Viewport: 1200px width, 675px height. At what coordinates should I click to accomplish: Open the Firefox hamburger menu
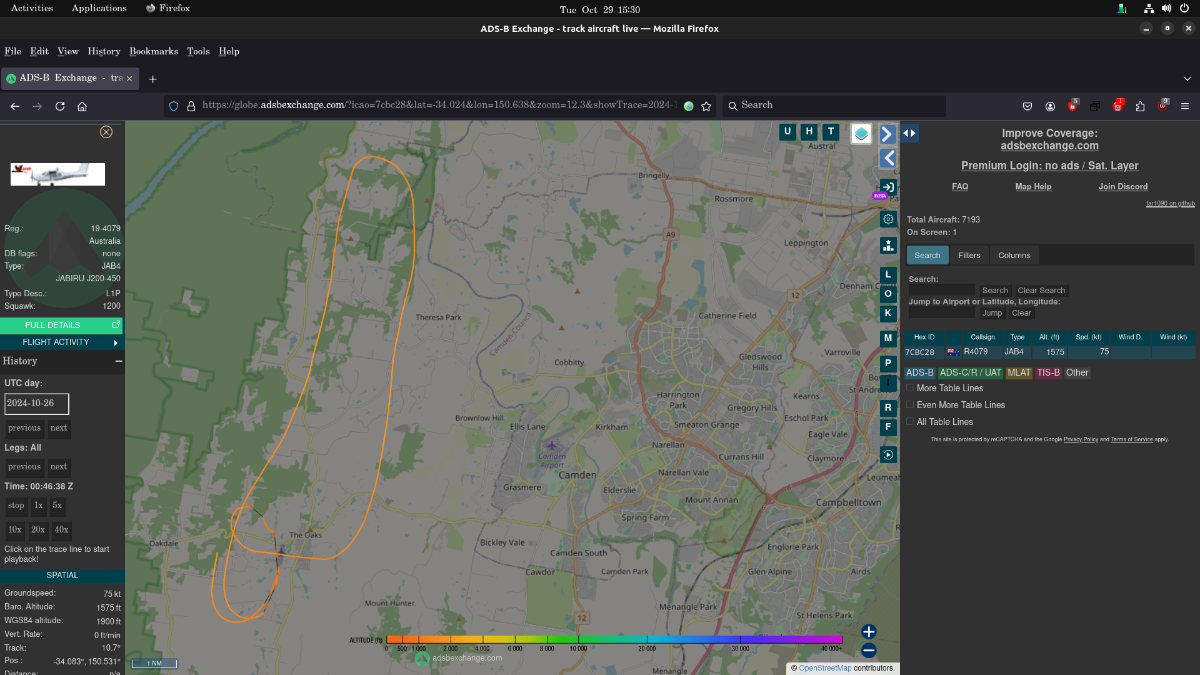(1184, 105)
